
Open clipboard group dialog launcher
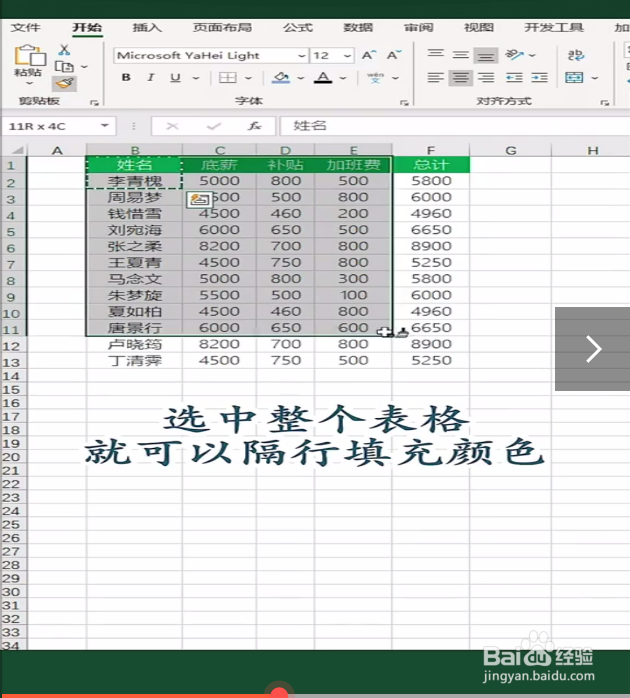click(x=94, y=102)
